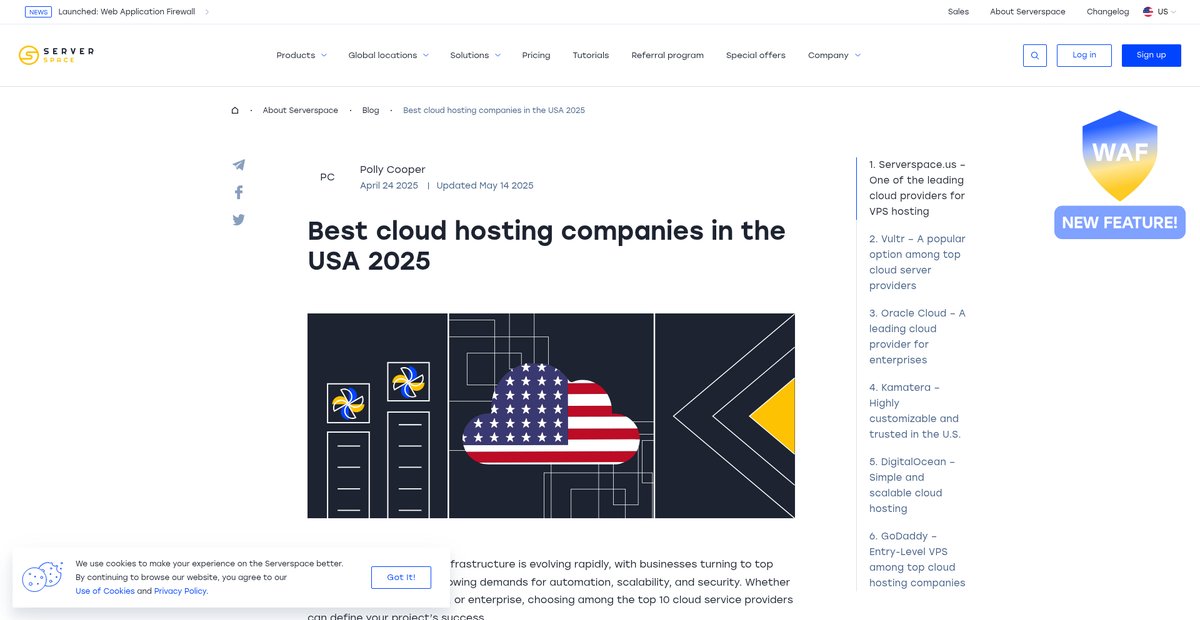
Task: Click author name Polly Cooper
Action: (x=393, y=169)
